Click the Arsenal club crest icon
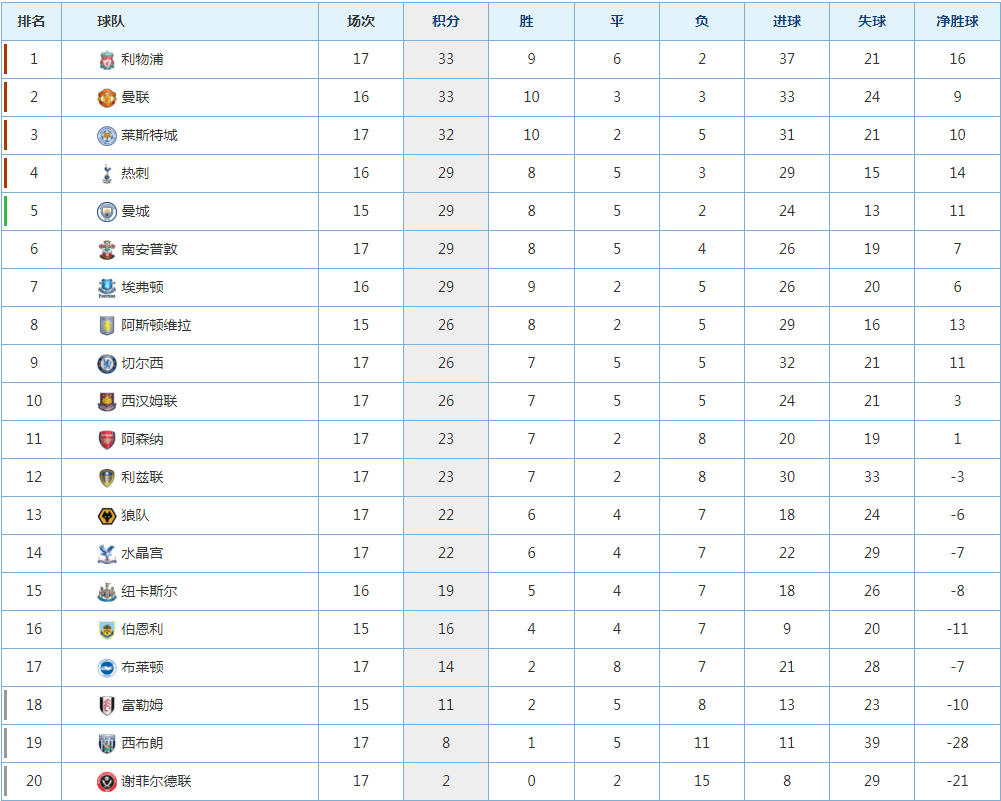Image resolution: width=1001 pixels, height=801 pixels. pyautogui.click(x=107, y=439)
